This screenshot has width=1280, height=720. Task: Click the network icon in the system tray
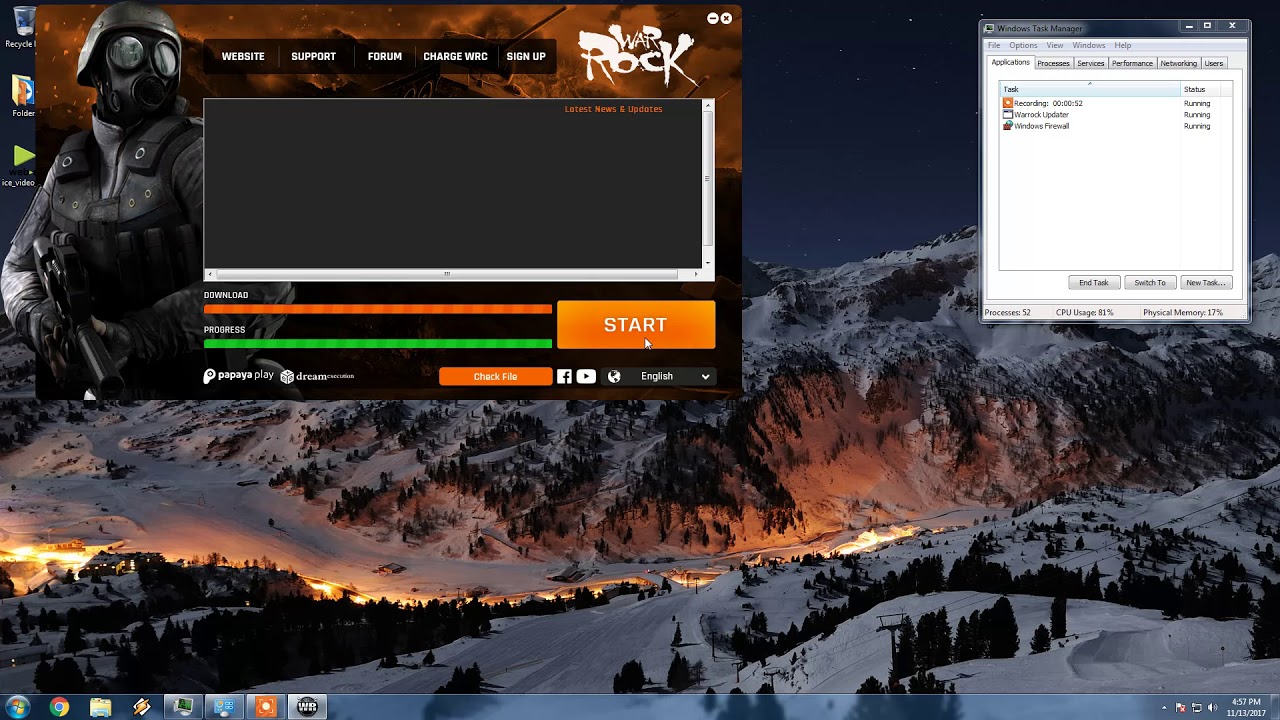tap(1197, 707)
